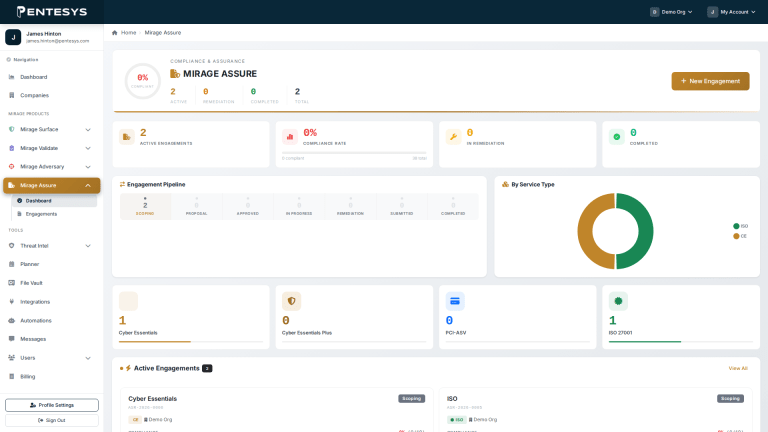Open Engagements under Mirage Assure
Viewport: 768px width, 432px height.
[x=54, y=214]
